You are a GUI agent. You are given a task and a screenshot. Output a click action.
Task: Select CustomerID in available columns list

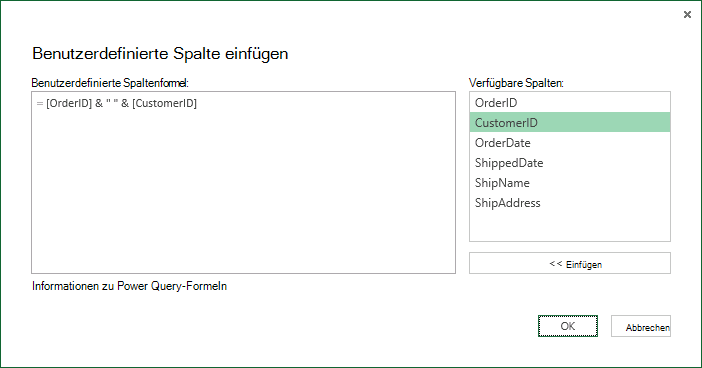[570, 123]
